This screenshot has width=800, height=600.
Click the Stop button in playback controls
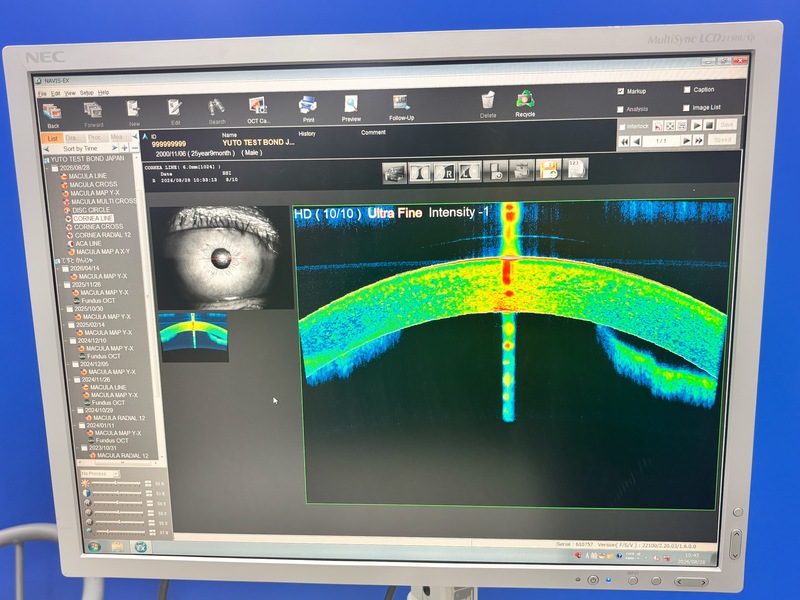pyautogui.click(x=709, y=124)
